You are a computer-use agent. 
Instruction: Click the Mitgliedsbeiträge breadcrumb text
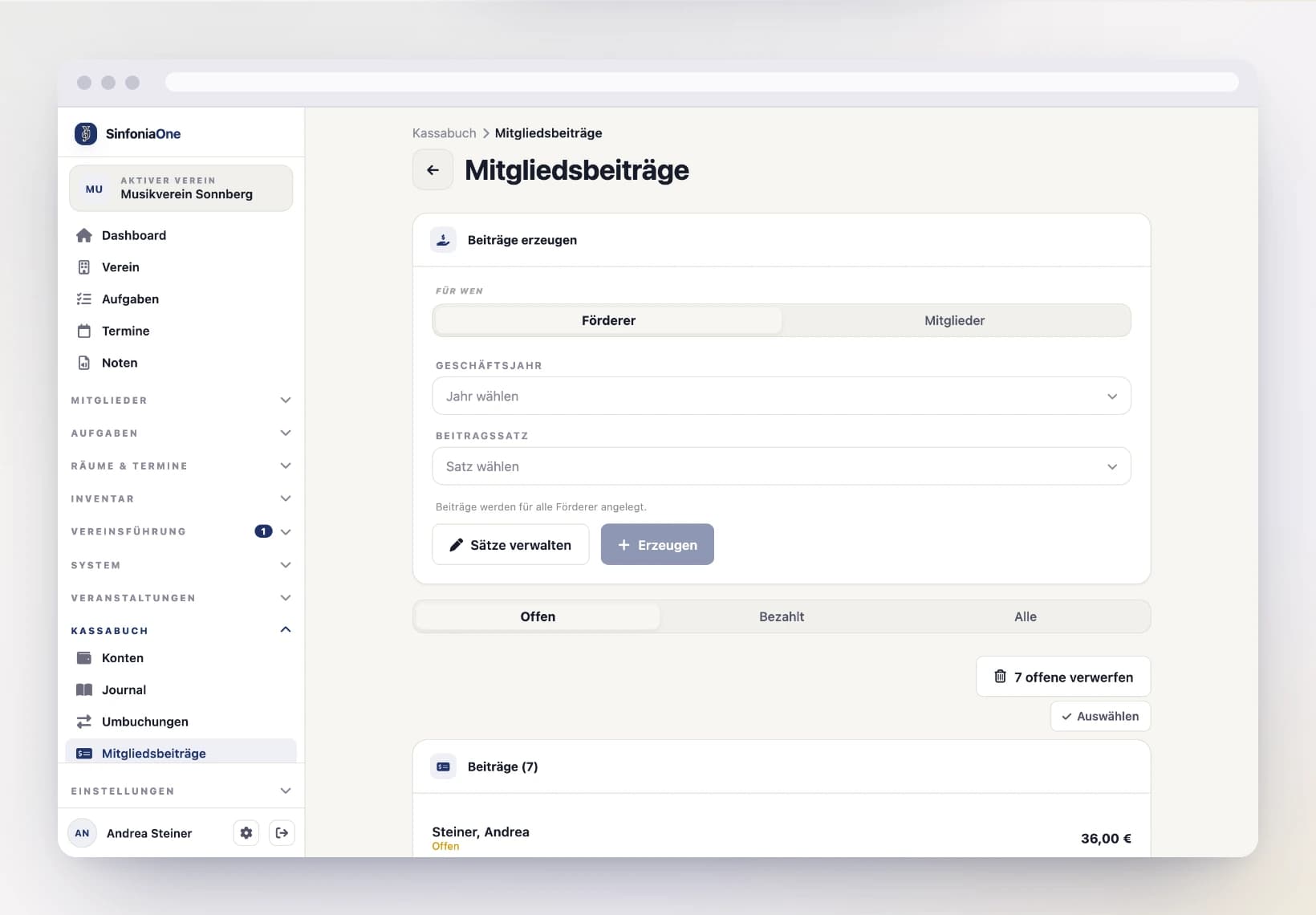coord(549,133)
